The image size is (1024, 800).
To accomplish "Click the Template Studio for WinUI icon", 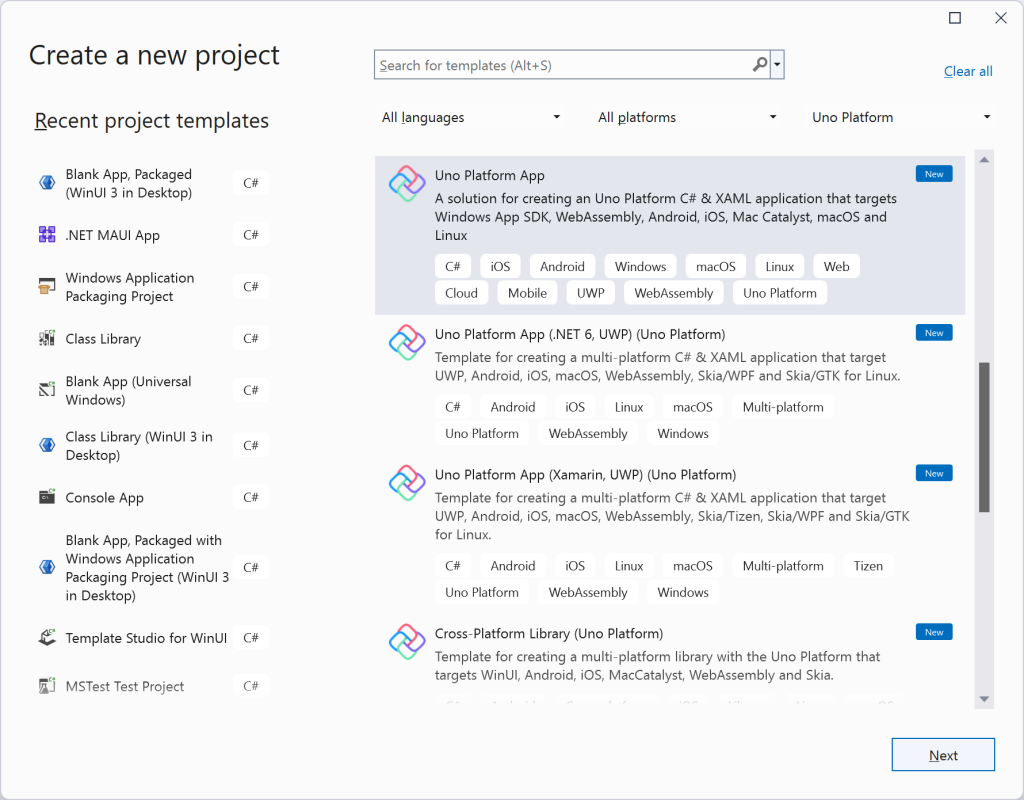I will (x=45, y=637).
